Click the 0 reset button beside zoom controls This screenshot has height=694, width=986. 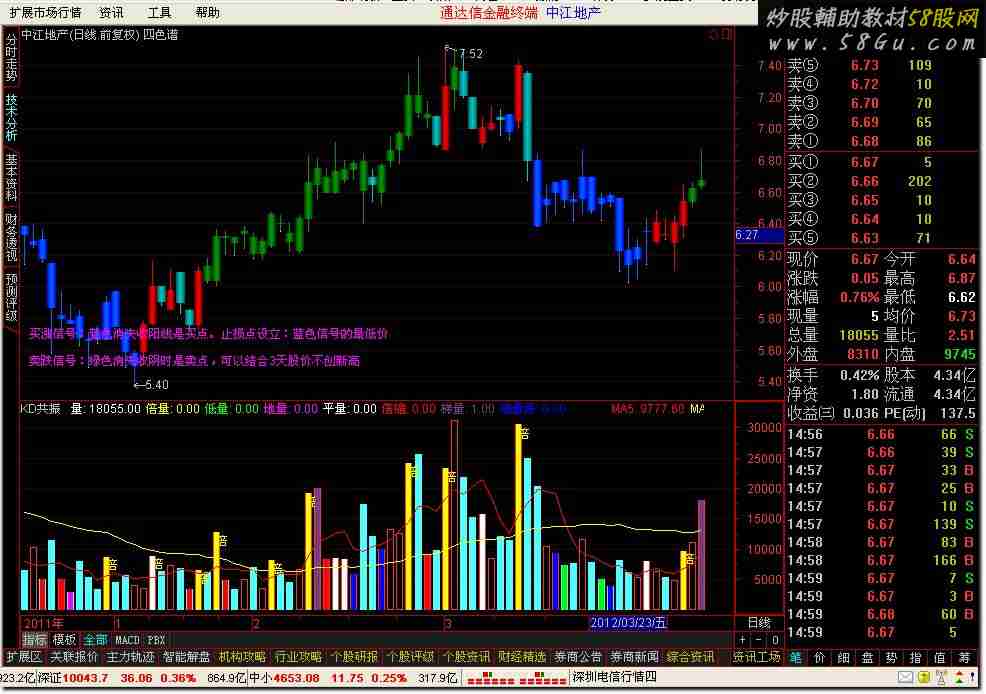[775, 640]
